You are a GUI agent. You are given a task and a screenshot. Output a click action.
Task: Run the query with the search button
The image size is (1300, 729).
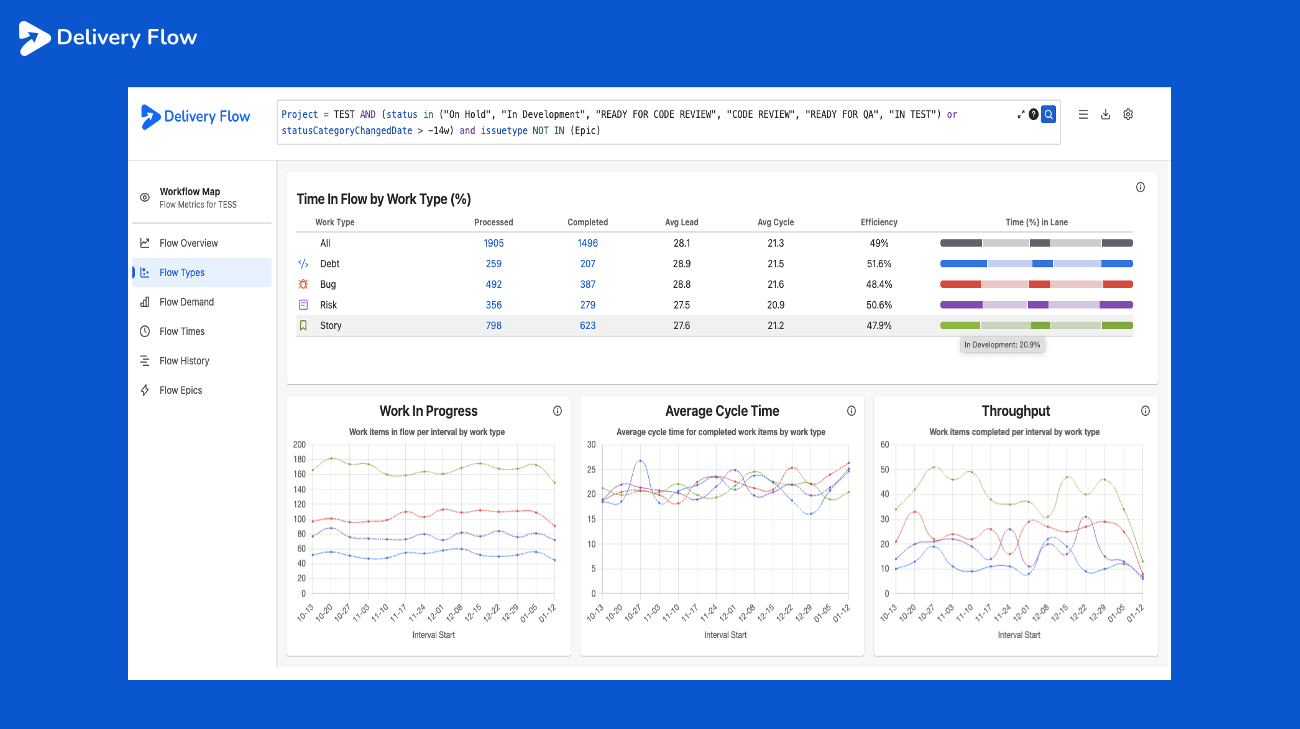pos(1048,114)
